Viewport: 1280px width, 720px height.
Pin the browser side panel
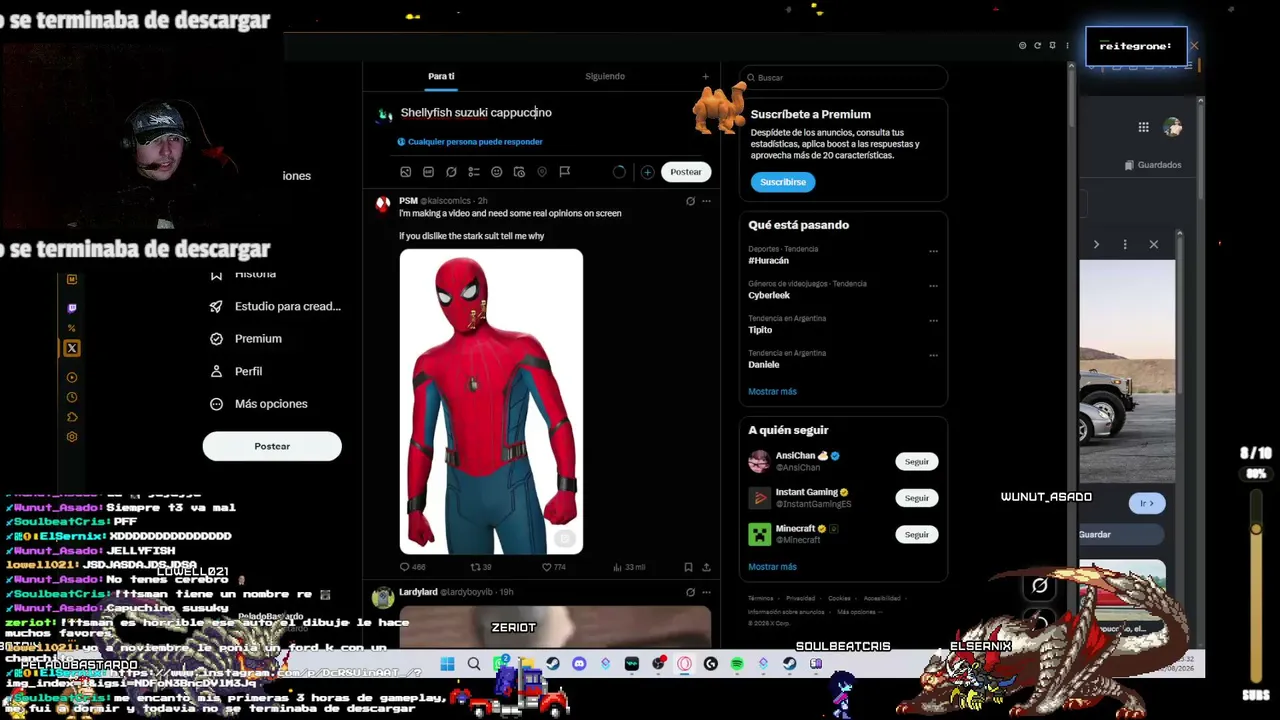tap(1052, 45)
